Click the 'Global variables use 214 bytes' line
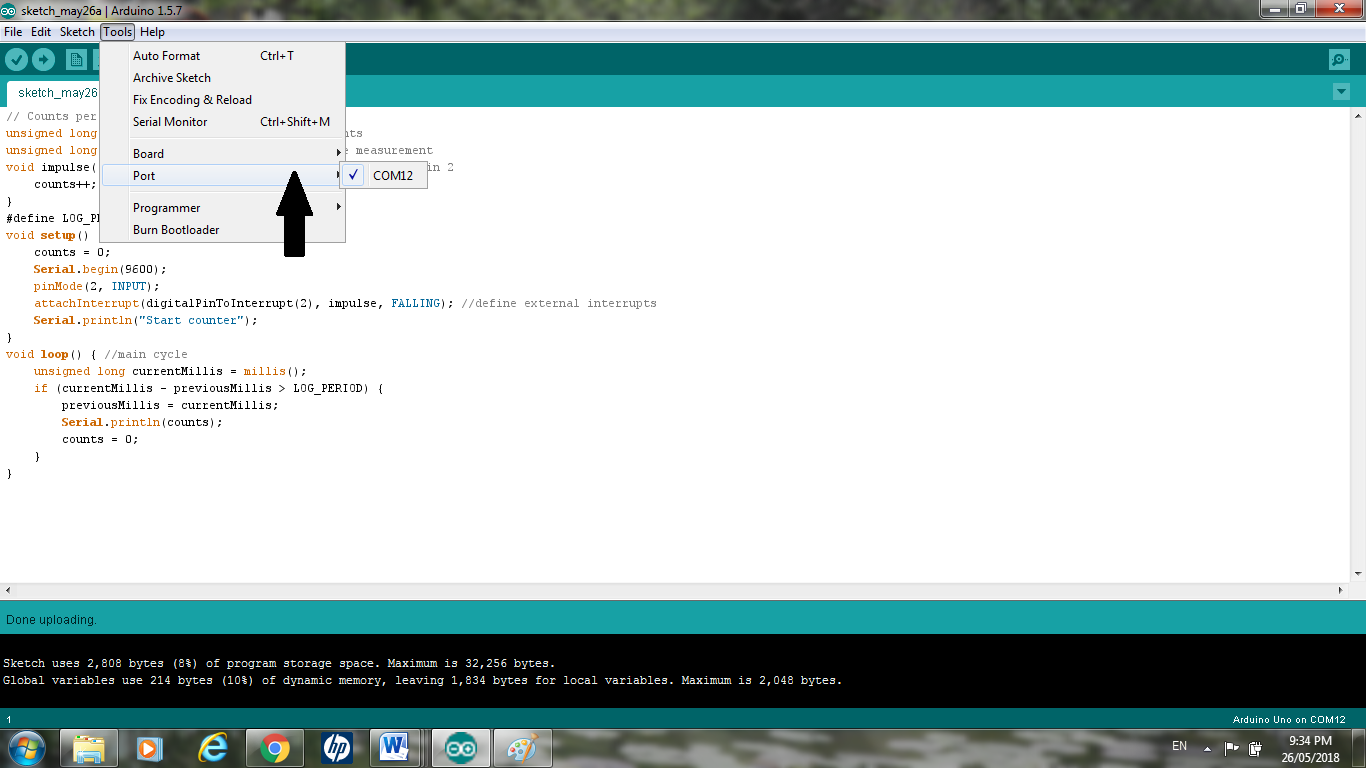 pos(423,680)
